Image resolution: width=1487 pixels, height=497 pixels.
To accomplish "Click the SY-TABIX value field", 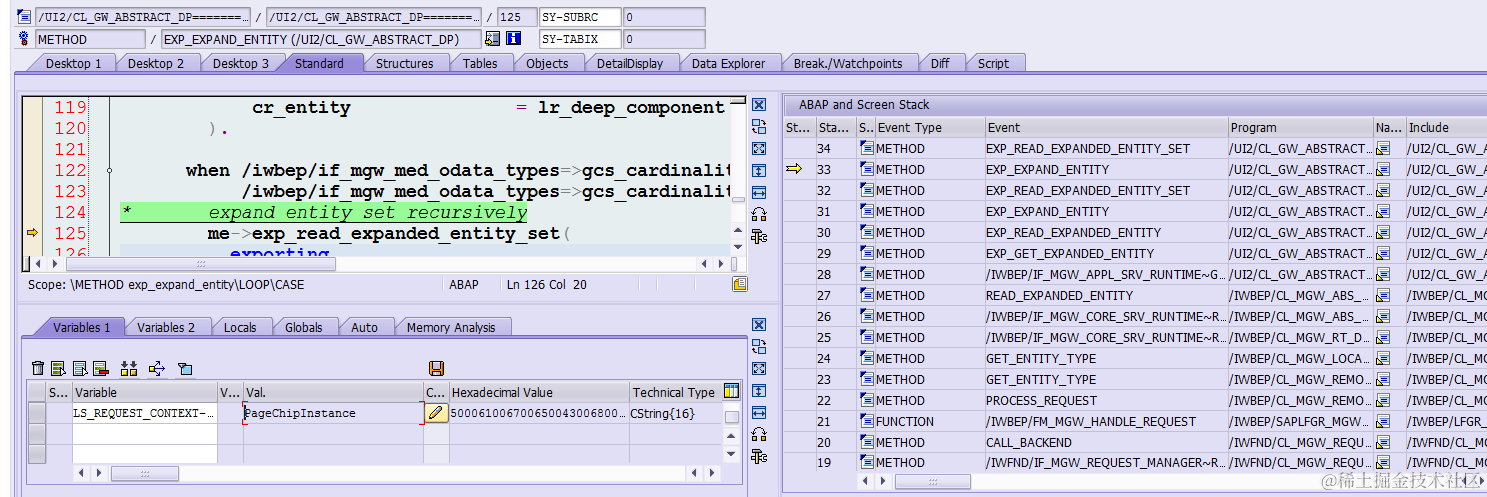I will 663,39.
